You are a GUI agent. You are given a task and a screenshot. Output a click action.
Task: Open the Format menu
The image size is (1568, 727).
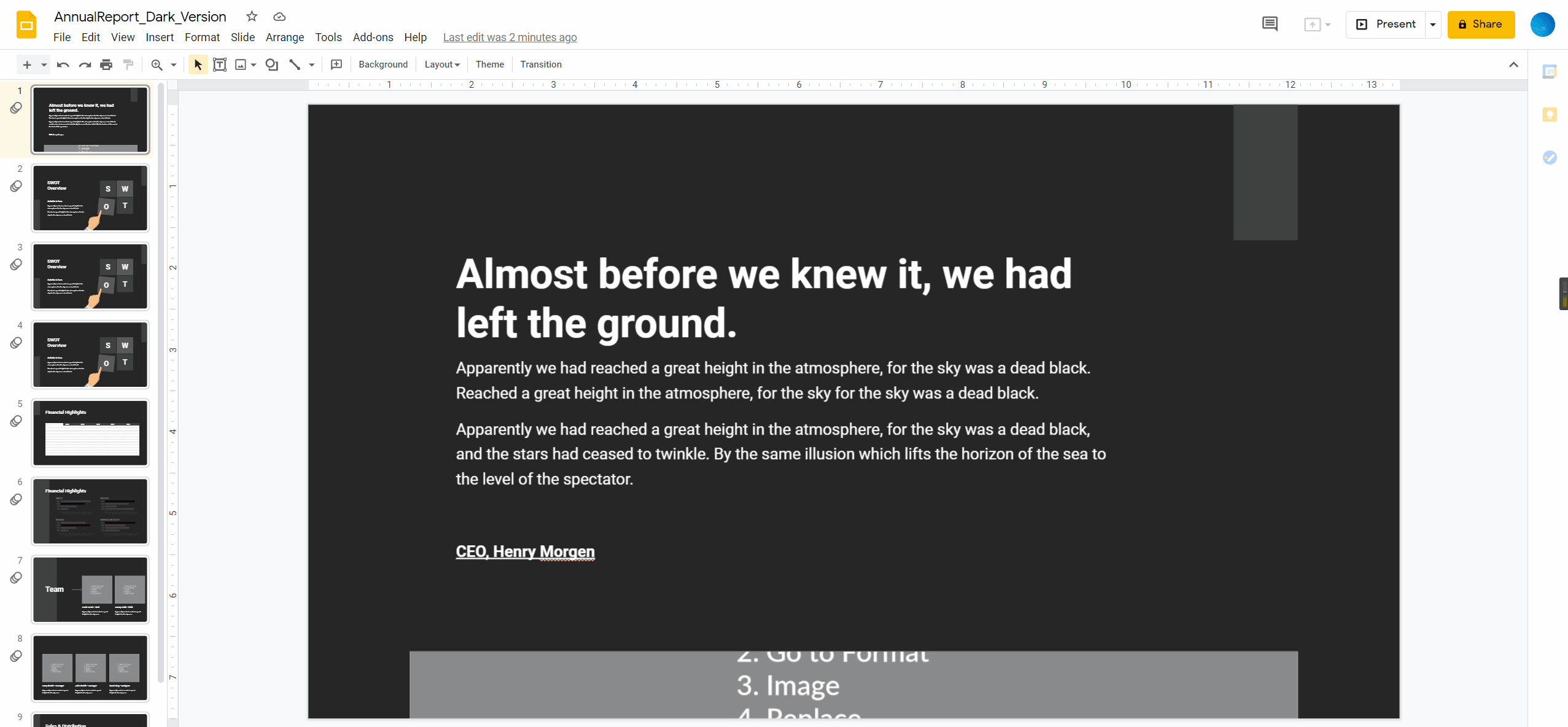click(201, 37)
